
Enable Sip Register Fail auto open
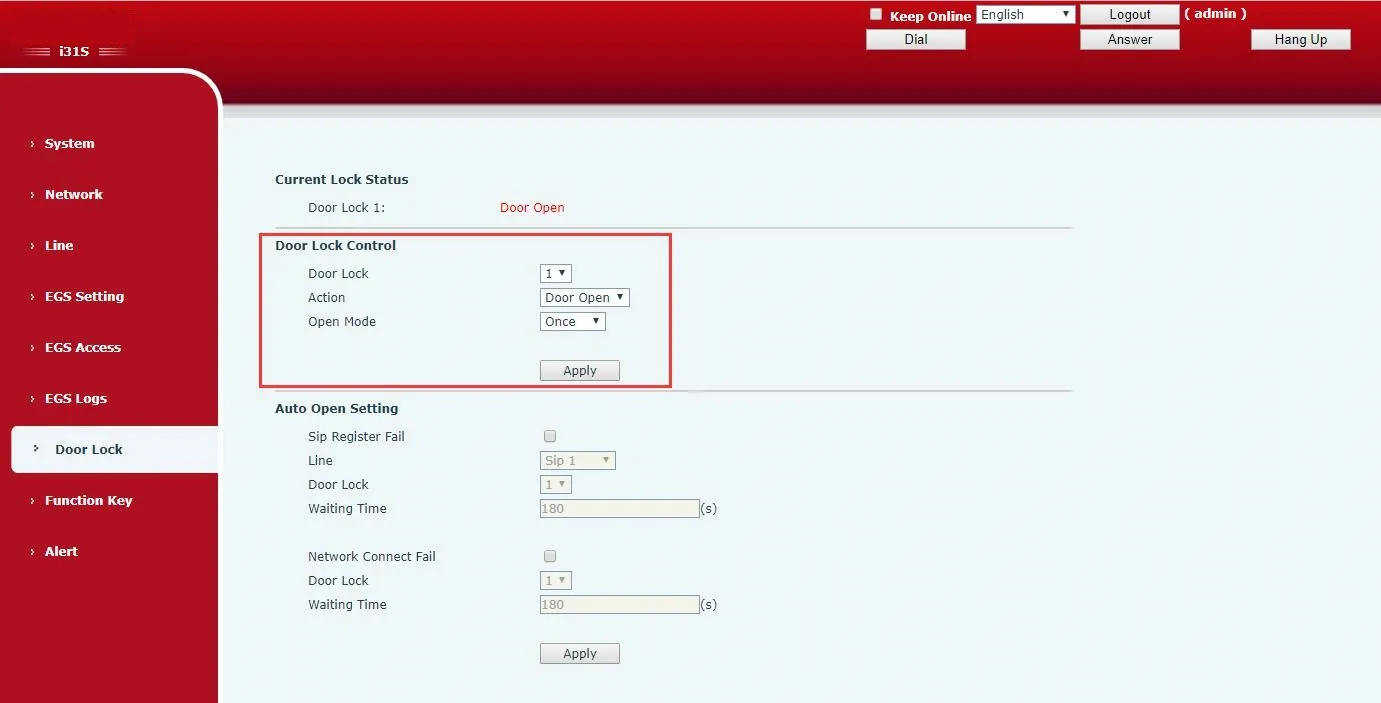(x=550, y=436)
